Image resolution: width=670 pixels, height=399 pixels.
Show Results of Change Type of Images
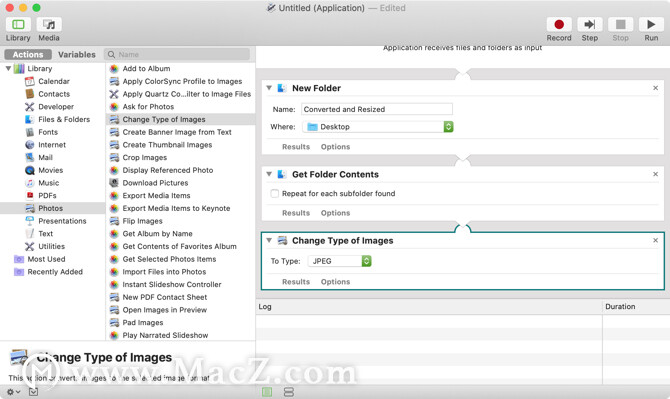(x=296, y=282)
